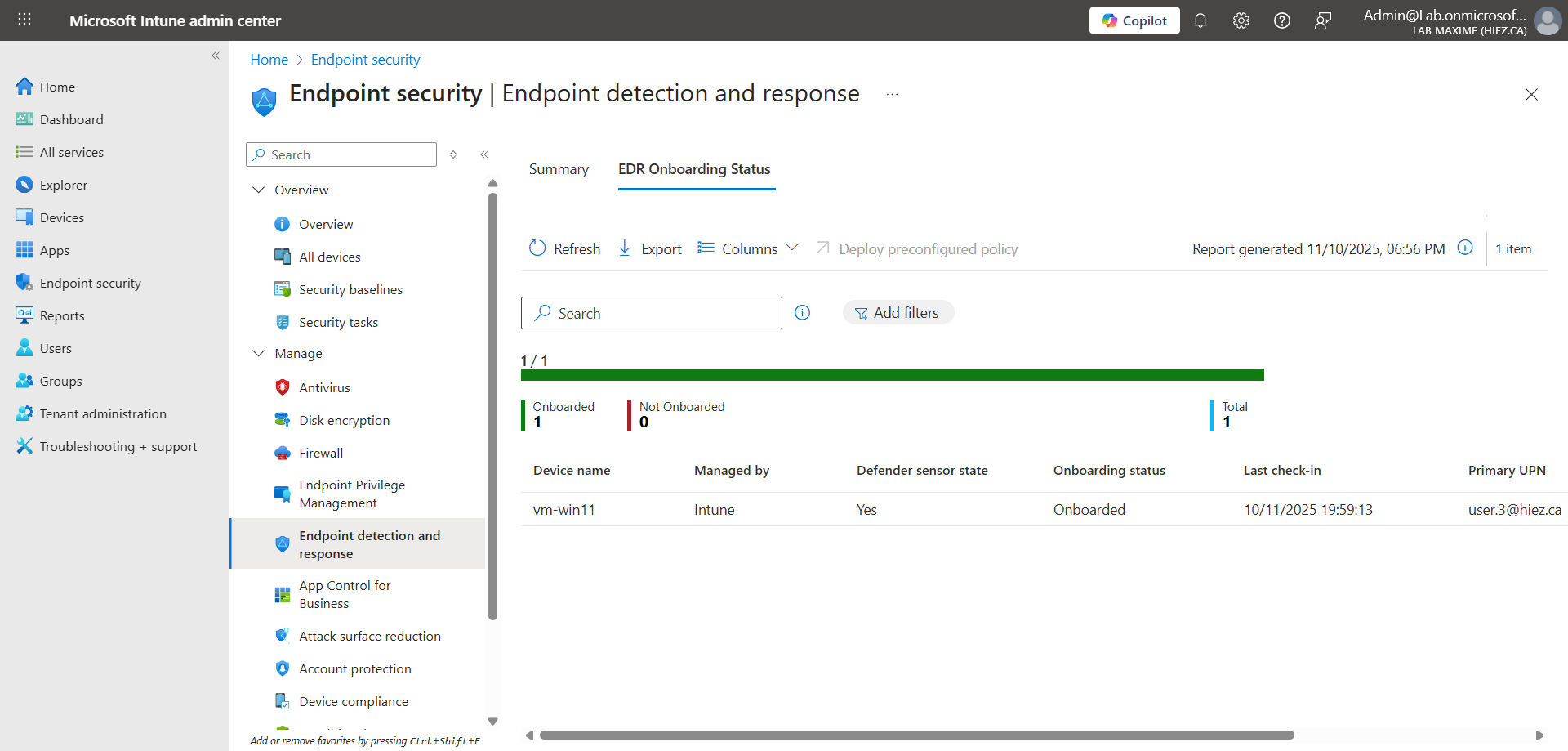Click info icon next to report timestamp
Image resolution: width=1568 pixels, height=751 pixels.
1465,248
